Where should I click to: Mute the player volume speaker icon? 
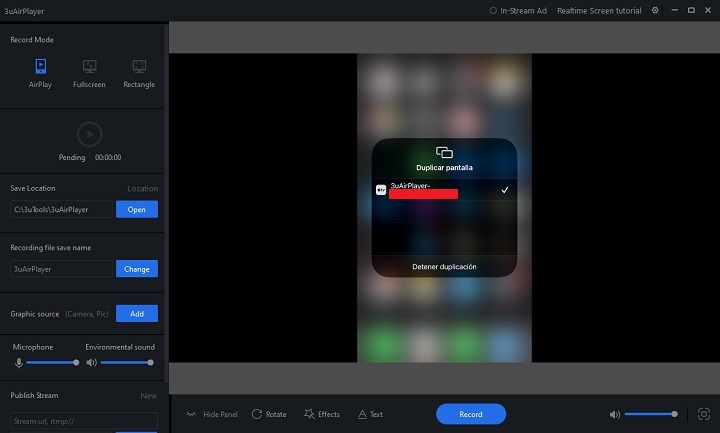[614, 415]
